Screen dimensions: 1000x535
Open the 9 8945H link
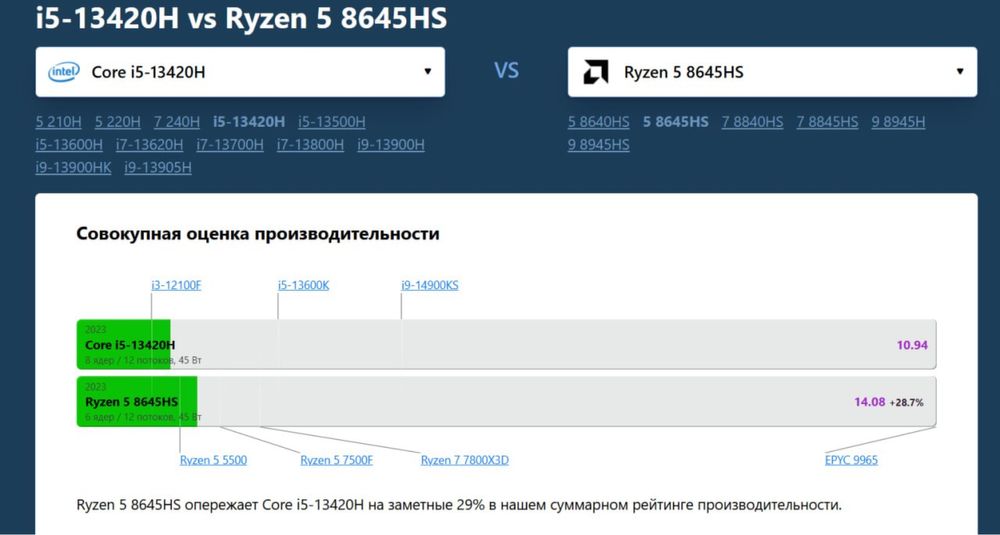898,122
